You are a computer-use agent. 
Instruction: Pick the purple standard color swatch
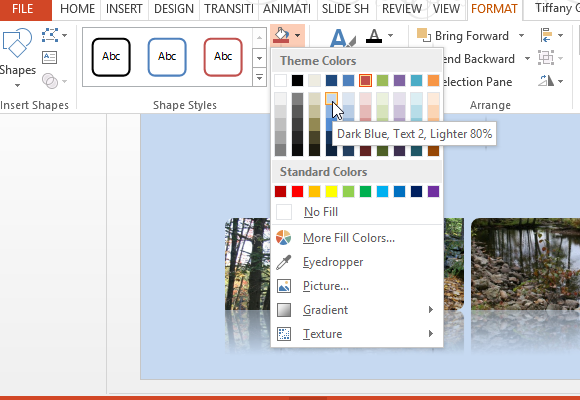coord(434,191)
